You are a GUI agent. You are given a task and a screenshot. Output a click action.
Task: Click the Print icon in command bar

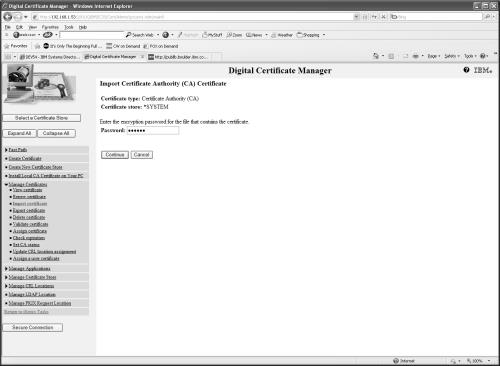pyautogui.click(x=415, y=56)
